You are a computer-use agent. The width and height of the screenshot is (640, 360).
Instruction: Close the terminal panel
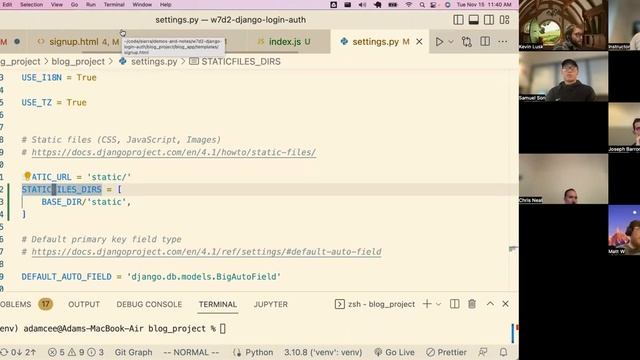tap(505, 304)
